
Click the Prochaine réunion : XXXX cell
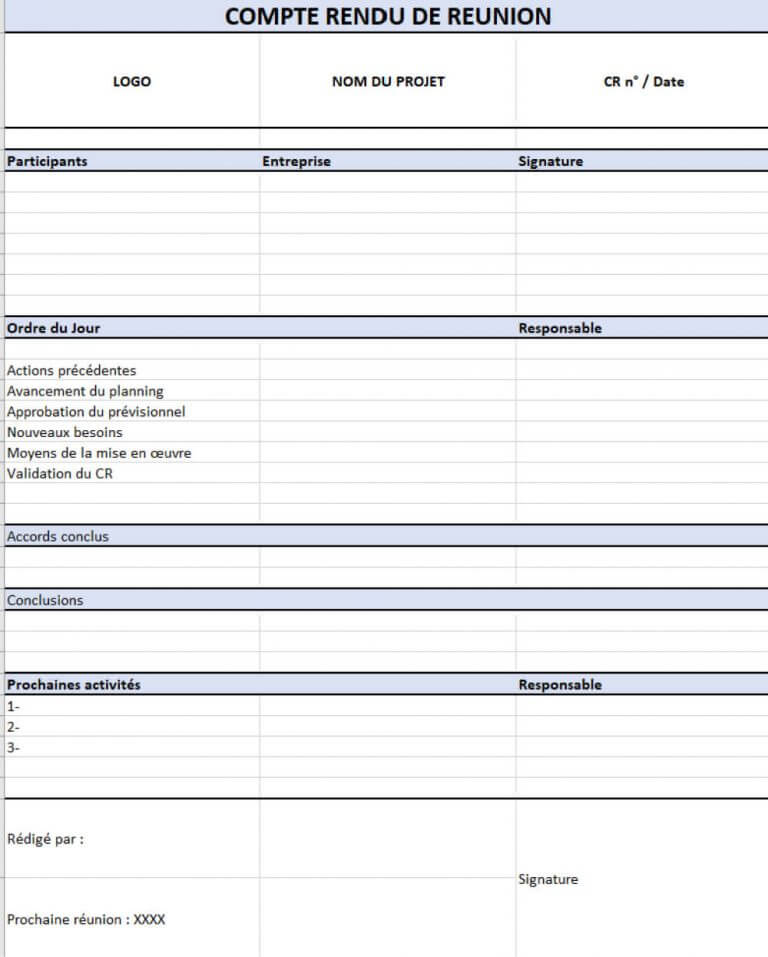pos(86,919)
